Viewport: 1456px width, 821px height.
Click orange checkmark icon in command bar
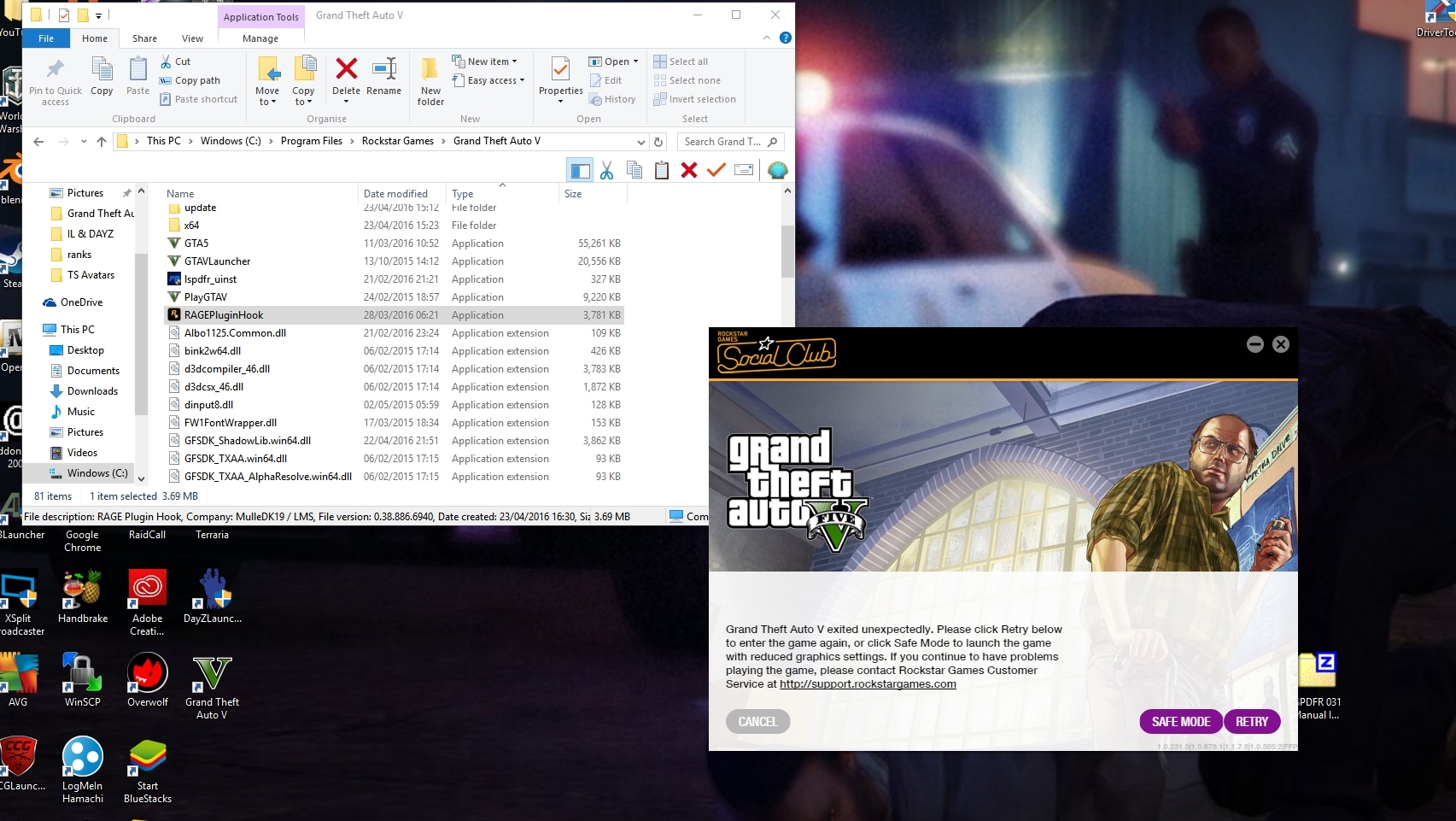(x=716, y=171)
